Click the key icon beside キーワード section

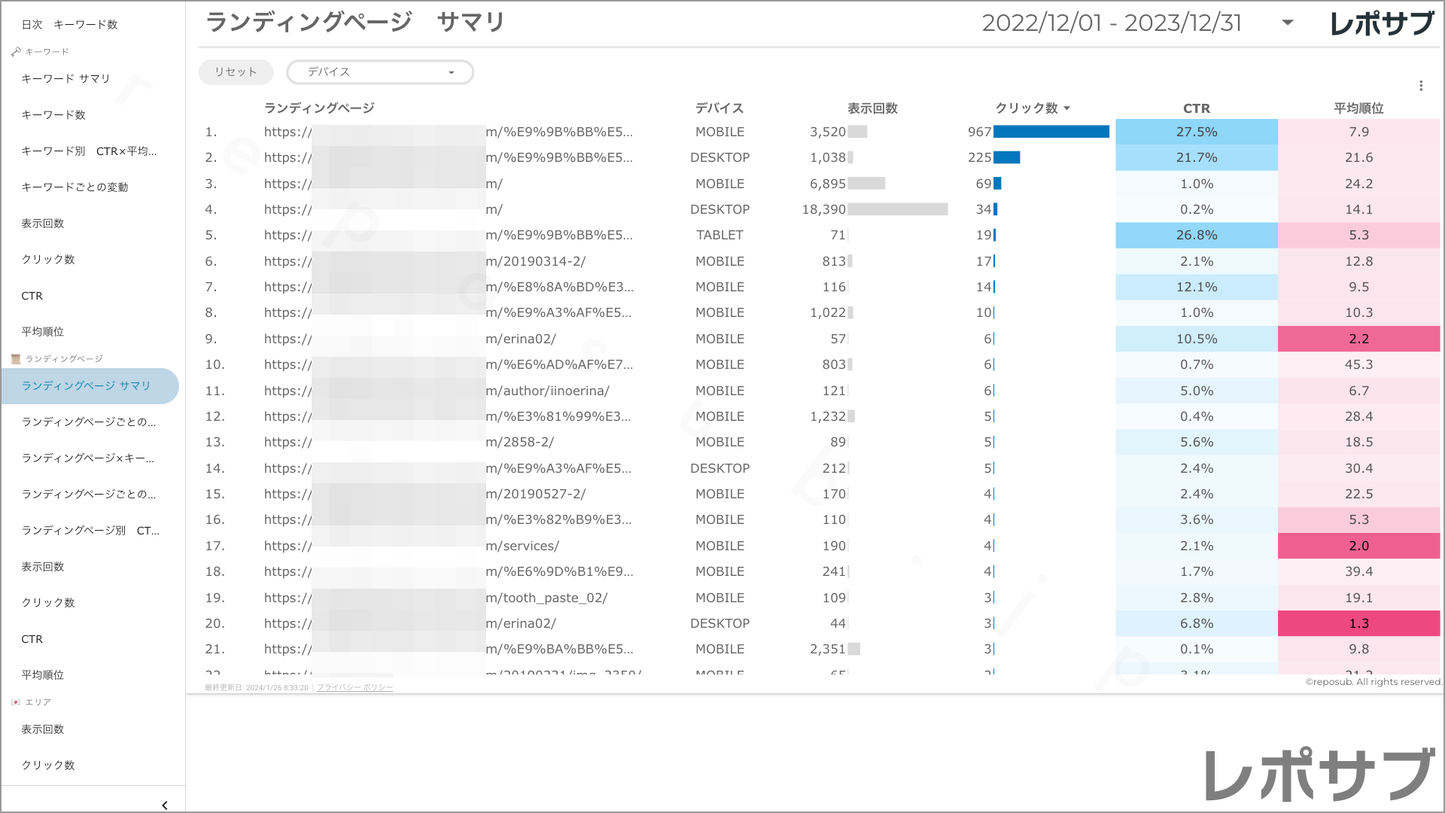[x=16, y=51]
